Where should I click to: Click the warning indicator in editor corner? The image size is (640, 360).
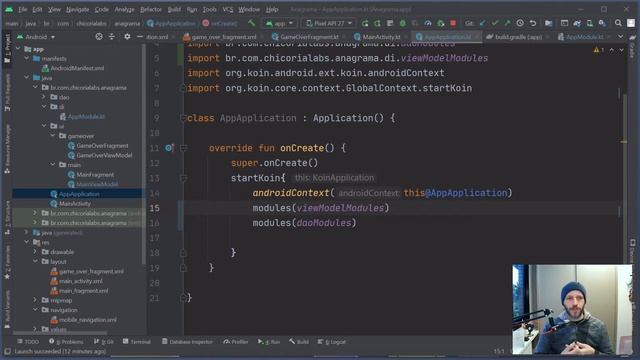599,50
